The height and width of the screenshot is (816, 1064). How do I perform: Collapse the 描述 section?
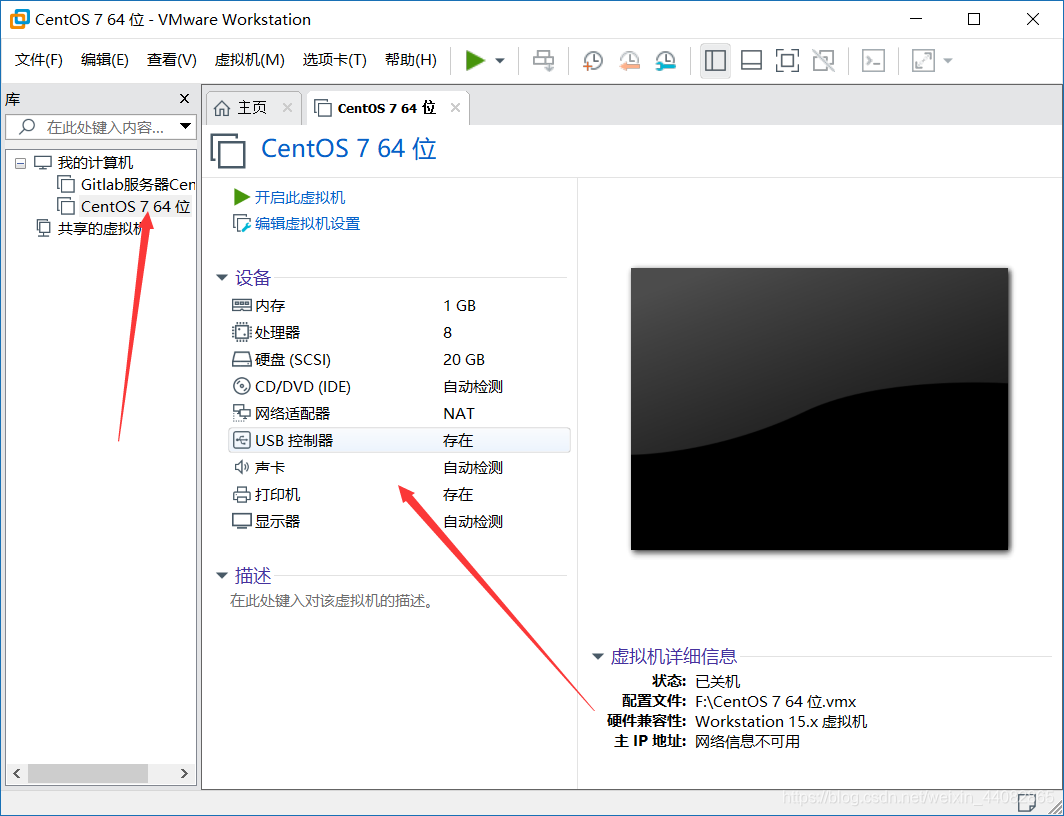tap(221, 576)
